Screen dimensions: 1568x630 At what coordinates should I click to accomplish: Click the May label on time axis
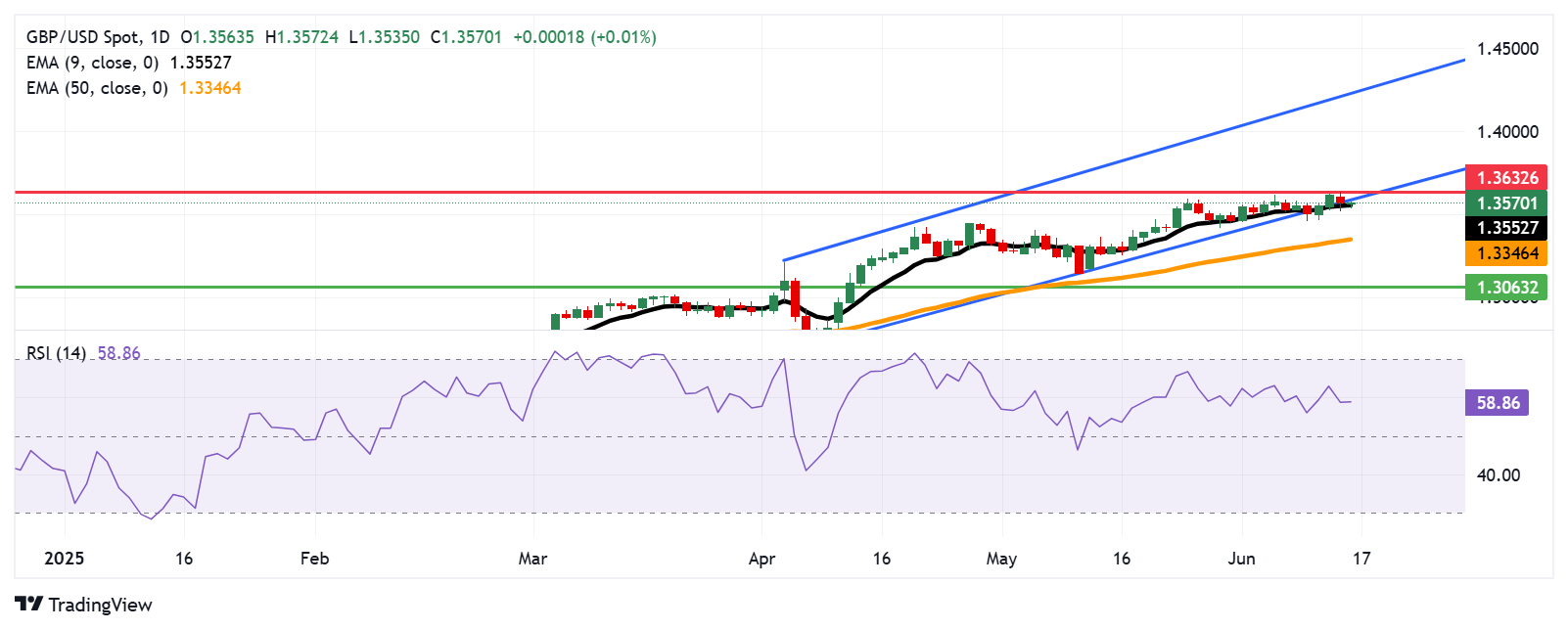point(1001,559)
